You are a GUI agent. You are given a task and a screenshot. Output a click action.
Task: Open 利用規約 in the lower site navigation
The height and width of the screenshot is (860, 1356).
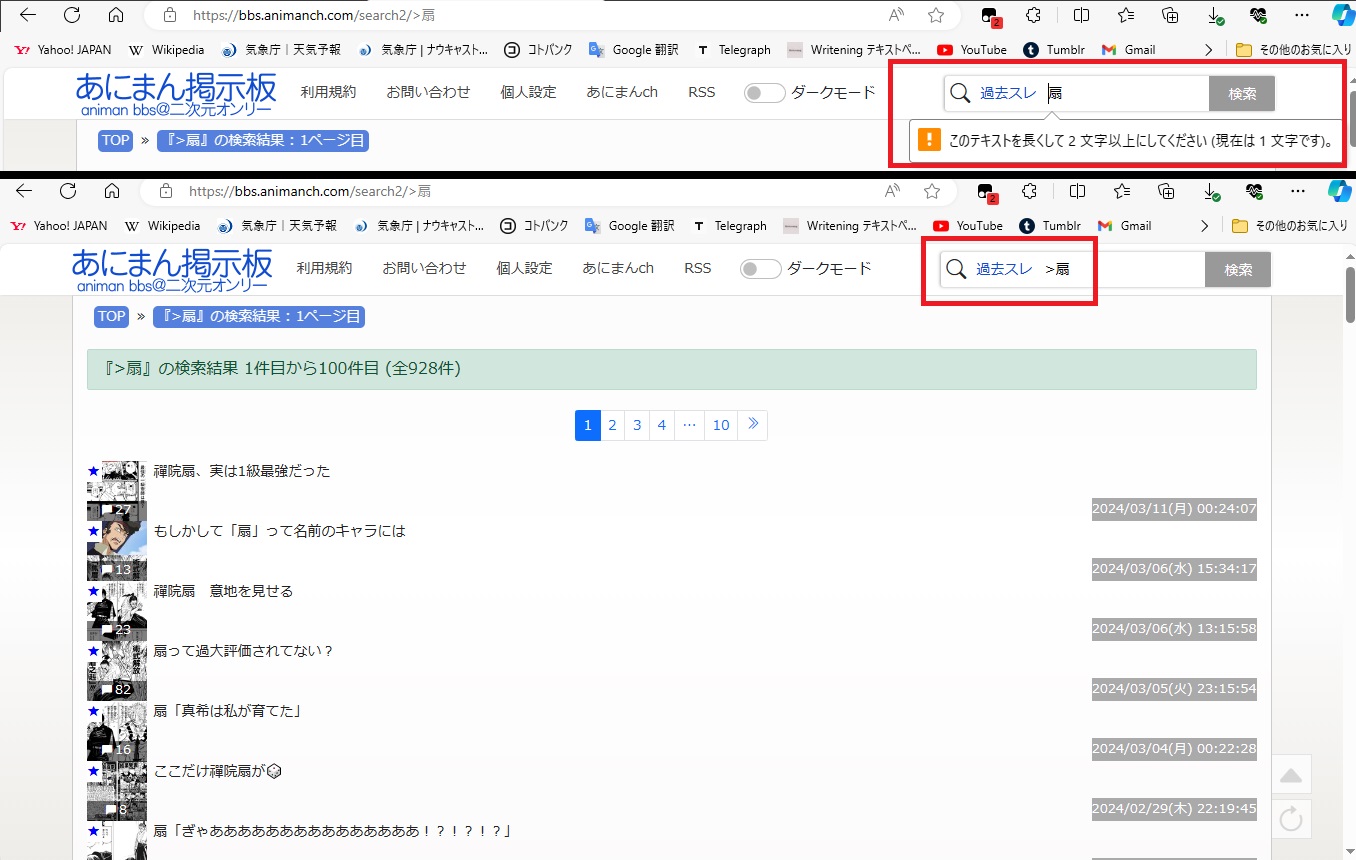324,268
